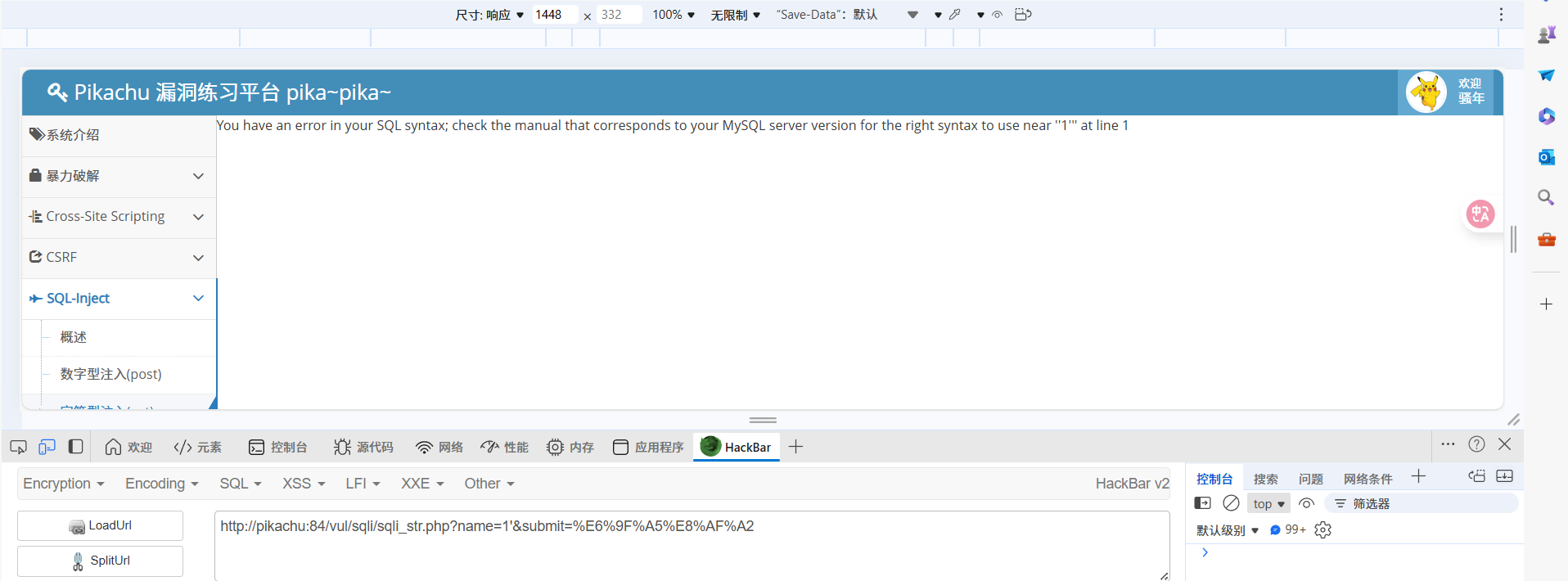Open the Other dropdown in HackBar

[489, 484]
